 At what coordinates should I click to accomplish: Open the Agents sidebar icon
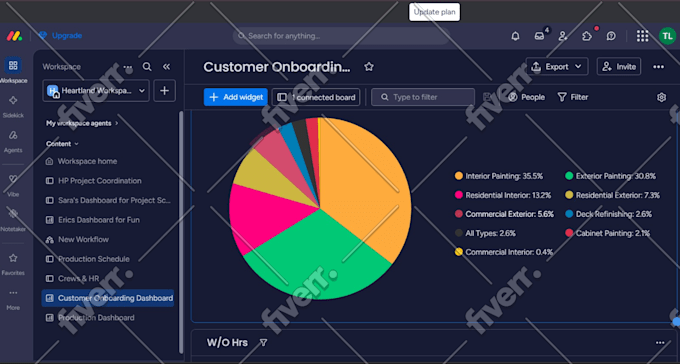pyautogui.click(x=13, y=135)
